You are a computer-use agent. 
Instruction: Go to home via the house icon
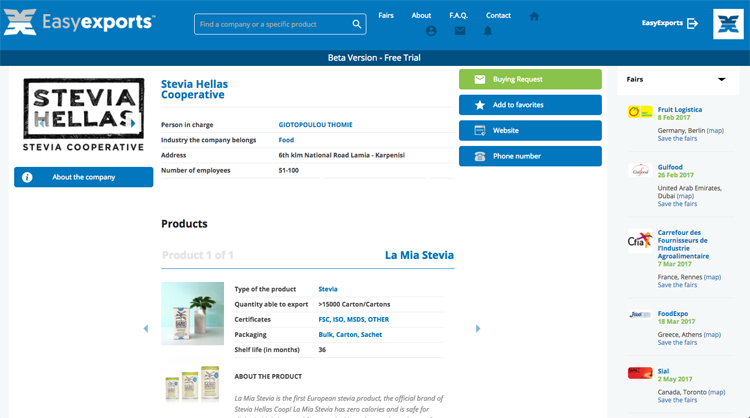(x=534, y=16)
